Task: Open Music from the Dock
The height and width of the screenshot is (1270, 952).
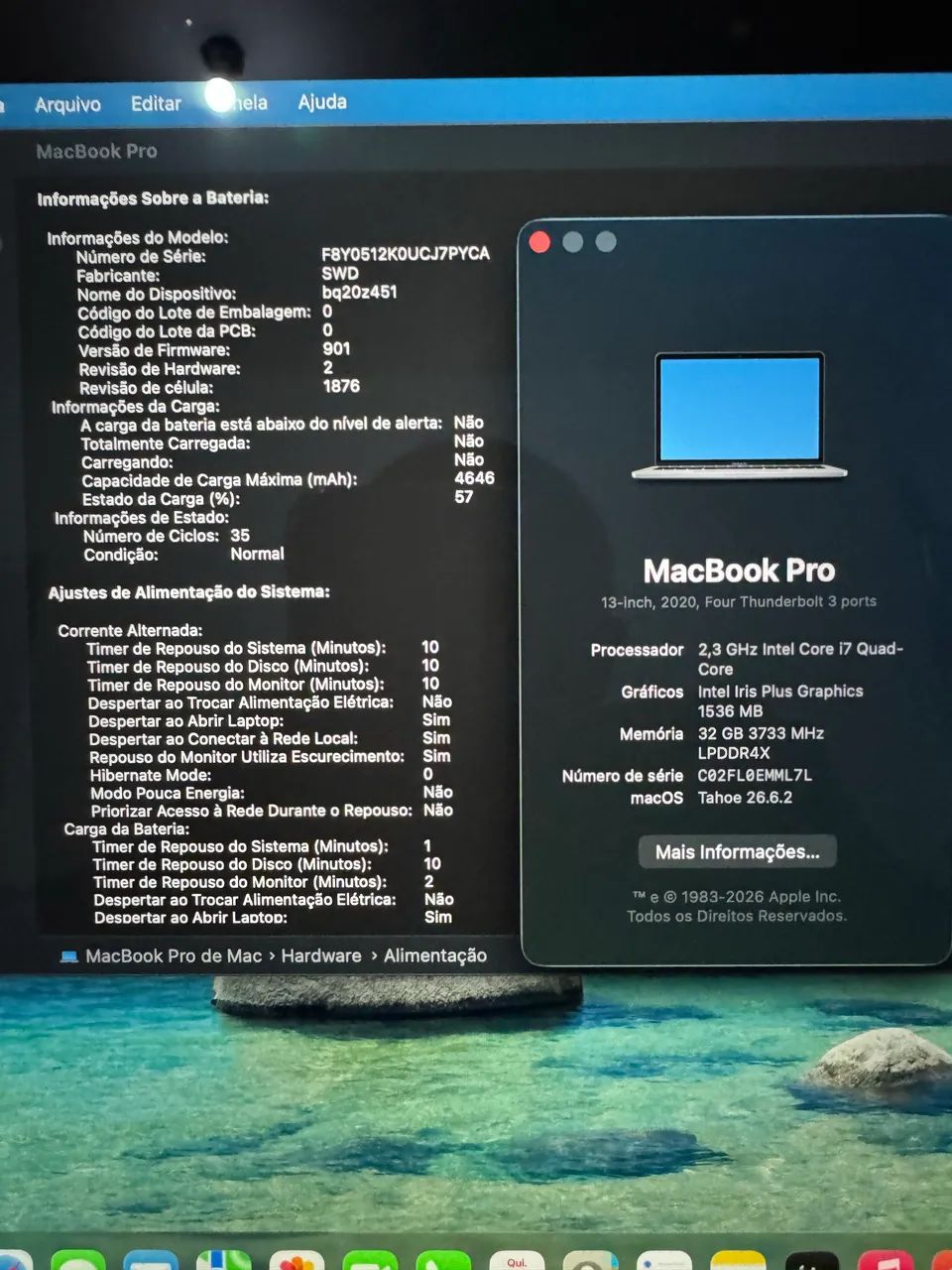Action: click(x=886, y=1261)
